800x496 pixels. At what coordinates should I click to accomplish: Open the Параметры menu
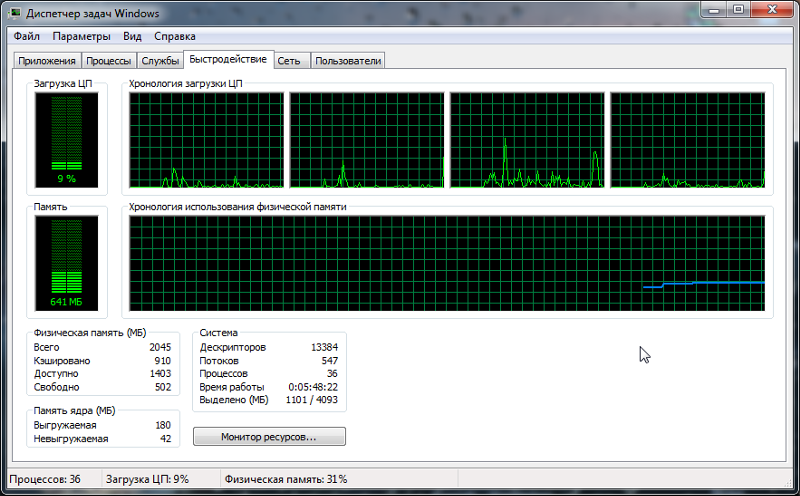(x=81, y=36)
